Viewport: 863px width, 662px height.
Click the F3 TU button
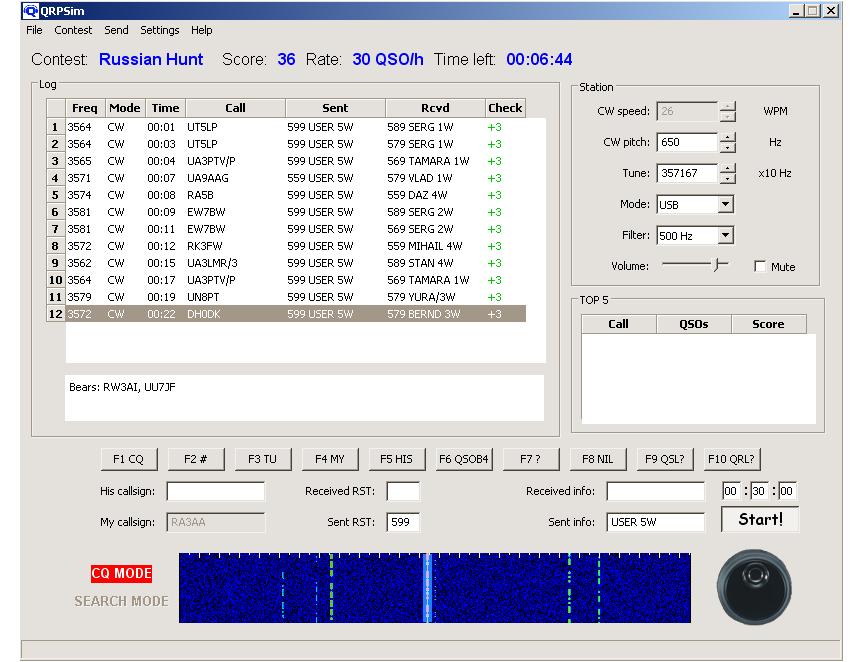tap(263, 459)
